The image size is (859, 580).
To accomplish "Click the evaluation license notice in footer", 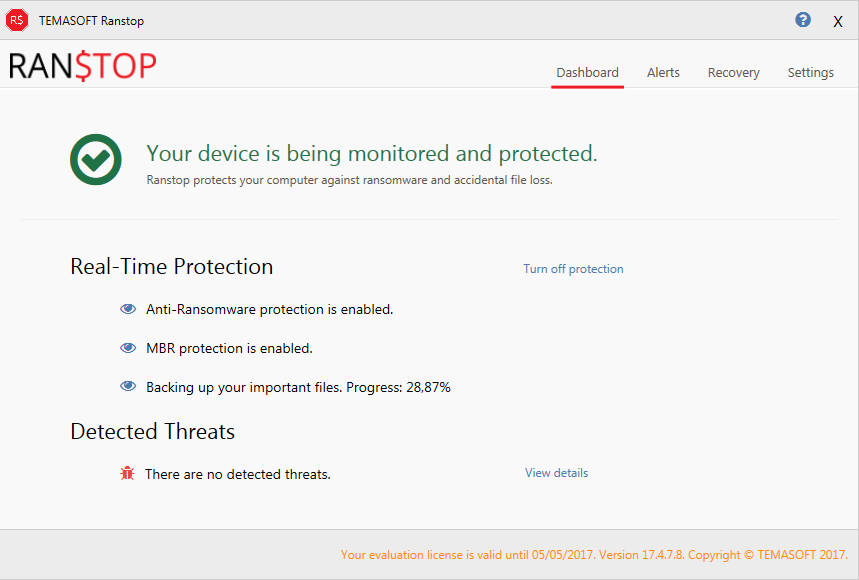I will pyautogui.click(x=594, y=555).
